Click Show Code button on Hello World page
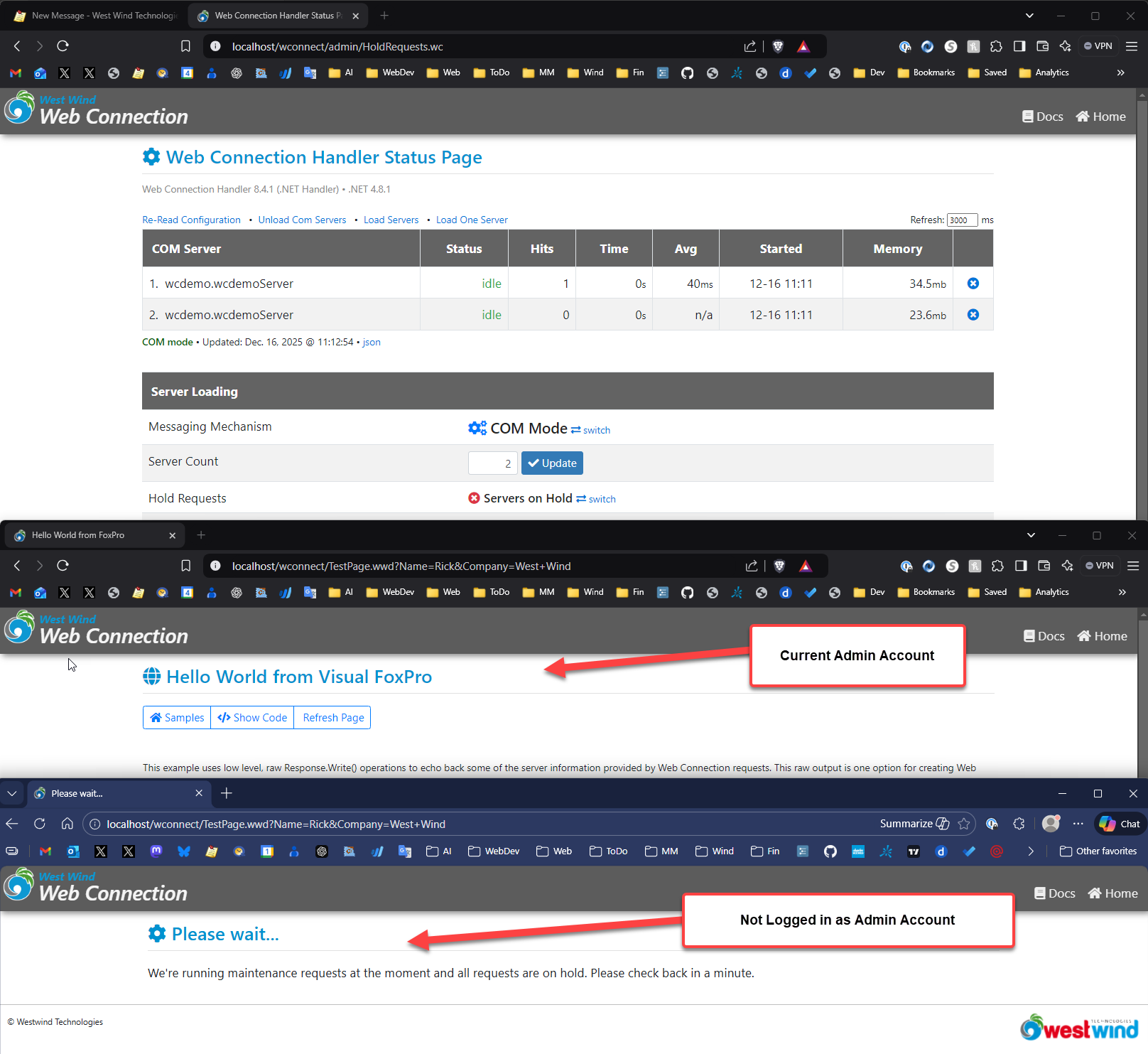 (x=252, y=718)
